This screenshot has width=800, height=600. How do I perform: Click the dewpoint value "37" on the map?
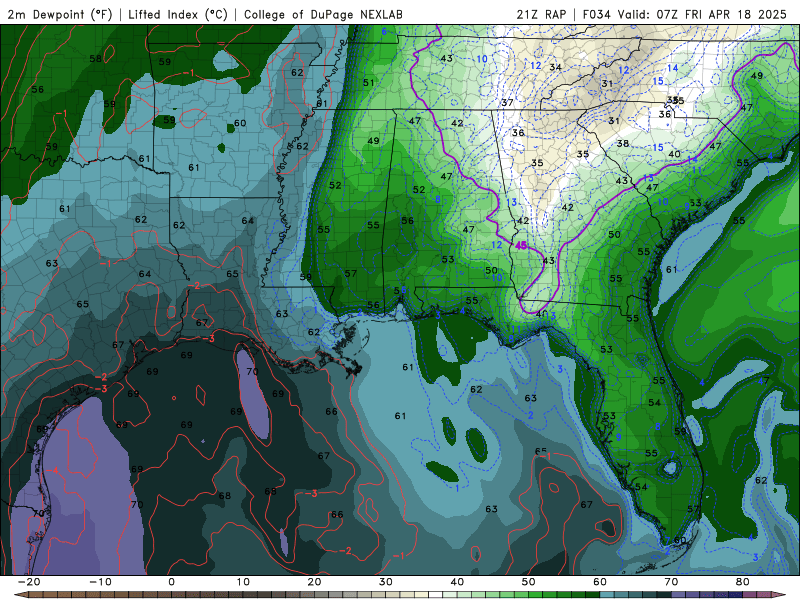tap(507, 103)
